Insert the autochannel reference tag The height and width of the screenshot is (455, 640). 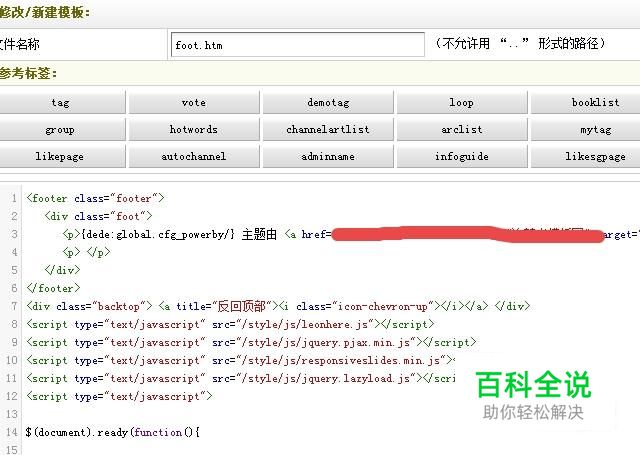tap(194, 156)
